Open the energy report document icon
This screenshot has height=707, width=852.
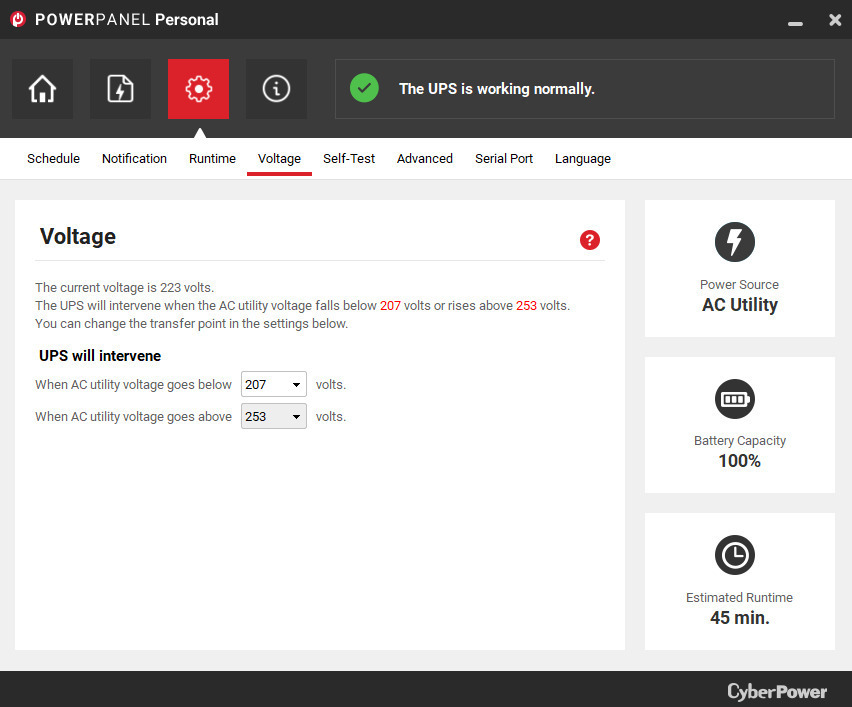point(120,89)
